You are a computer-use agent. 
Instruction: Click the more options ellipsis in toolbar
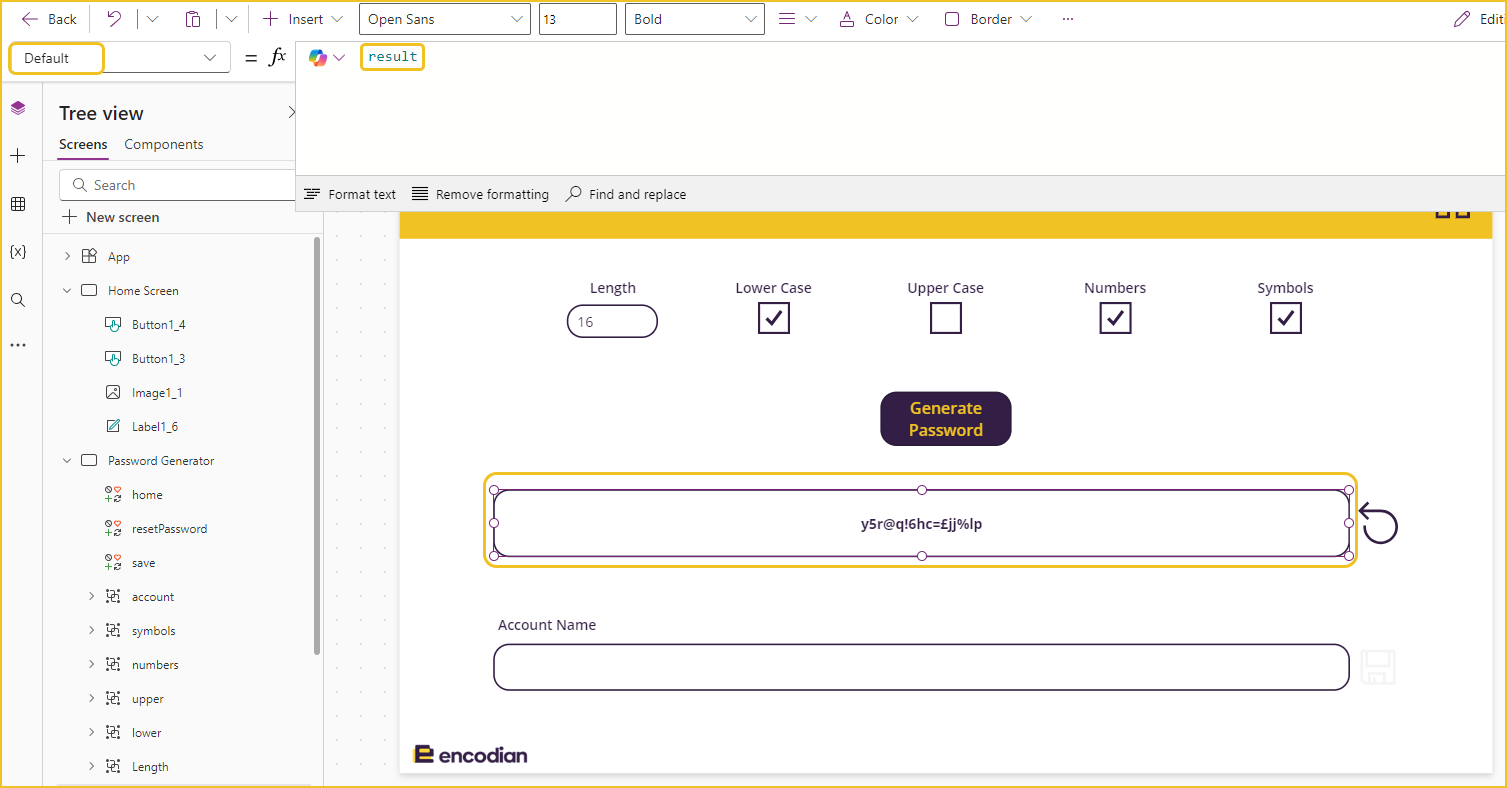click(1068, 19)
